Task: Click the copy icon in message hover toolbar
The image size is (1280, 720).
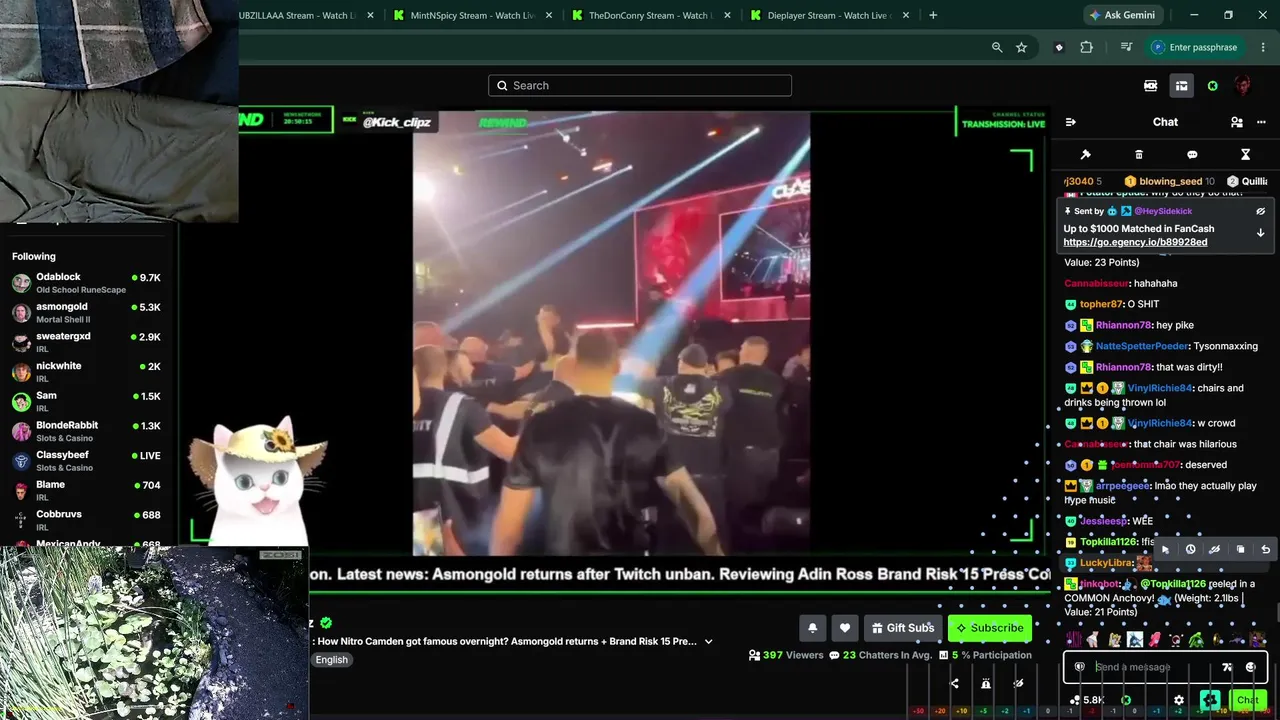Action: [1241, 549]
